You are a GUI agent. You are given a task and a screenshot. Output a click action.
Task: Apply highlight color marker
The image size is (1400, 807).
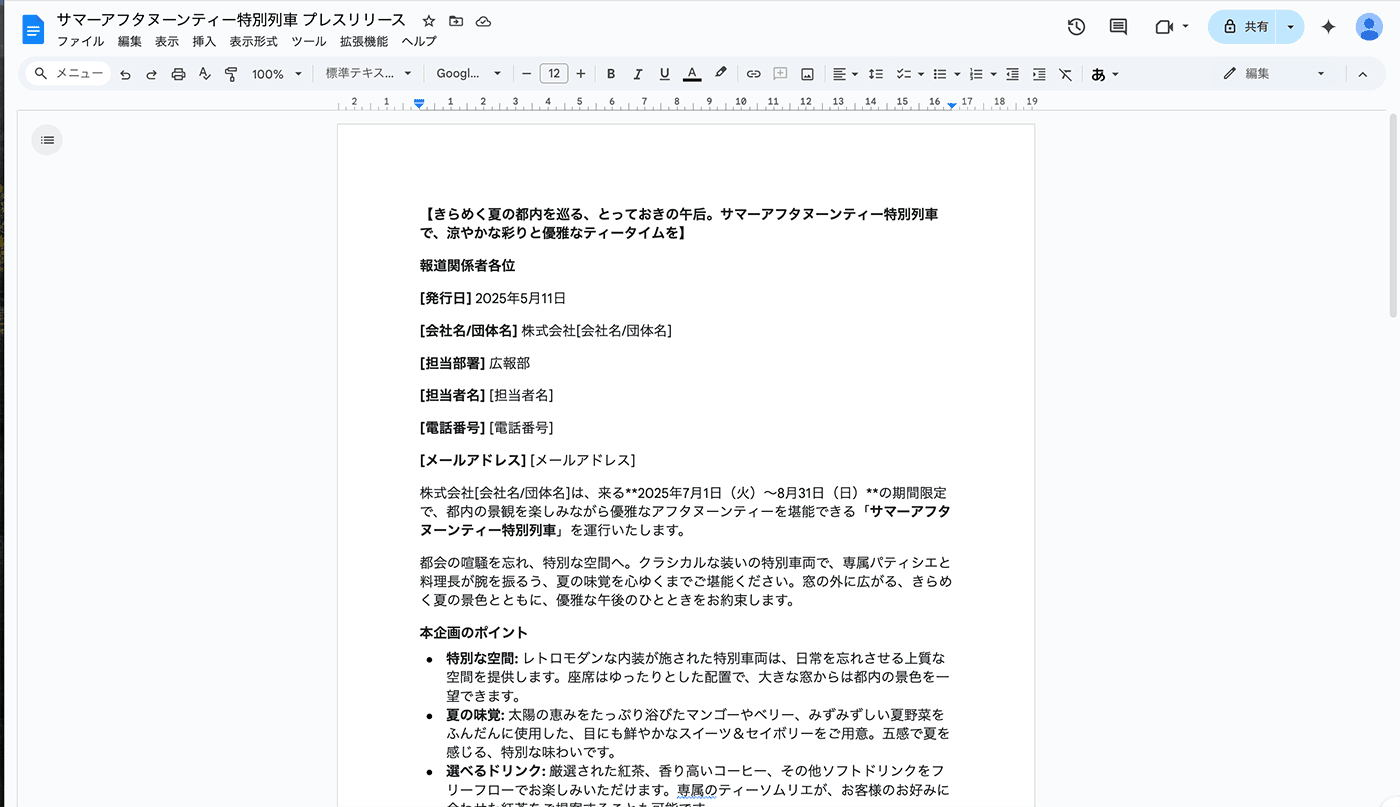tap(720, 74)
